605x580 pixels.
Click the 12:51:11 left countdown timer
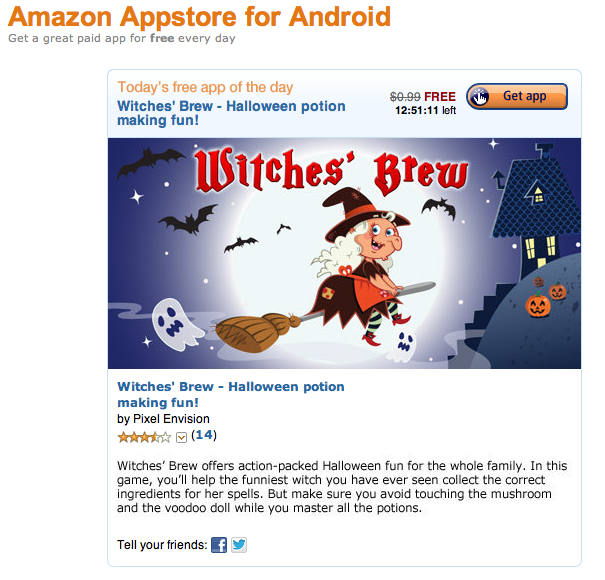[426, 110]
